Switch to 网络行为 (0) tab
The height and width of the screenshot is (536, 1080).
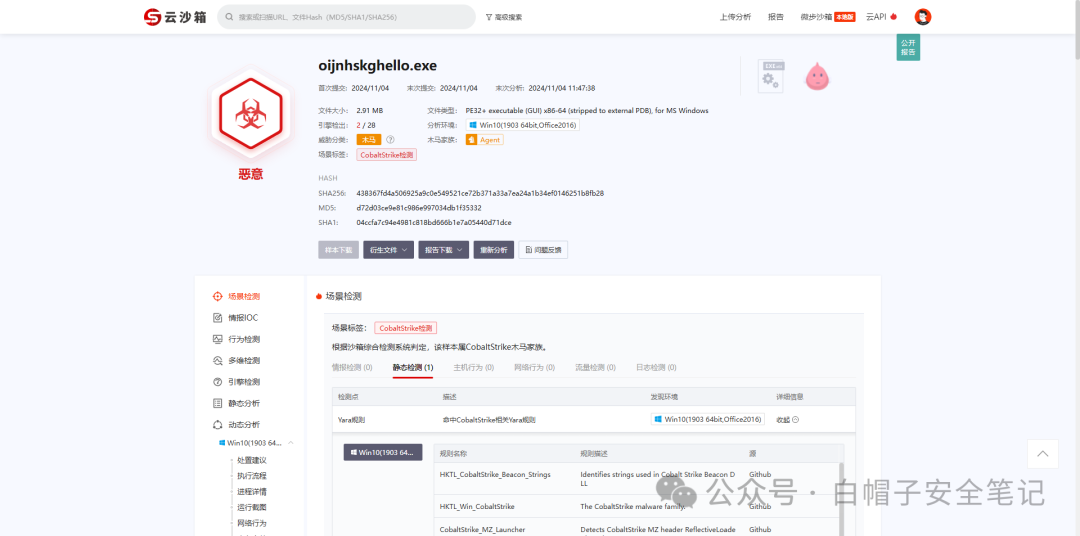534,367
